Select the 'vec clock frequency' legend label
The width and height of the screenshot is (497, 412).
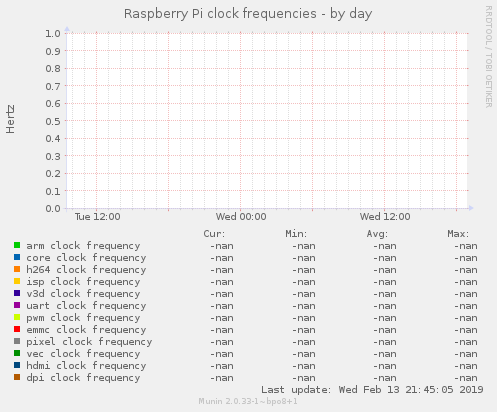pyautogui.click(x=83, y=354)
